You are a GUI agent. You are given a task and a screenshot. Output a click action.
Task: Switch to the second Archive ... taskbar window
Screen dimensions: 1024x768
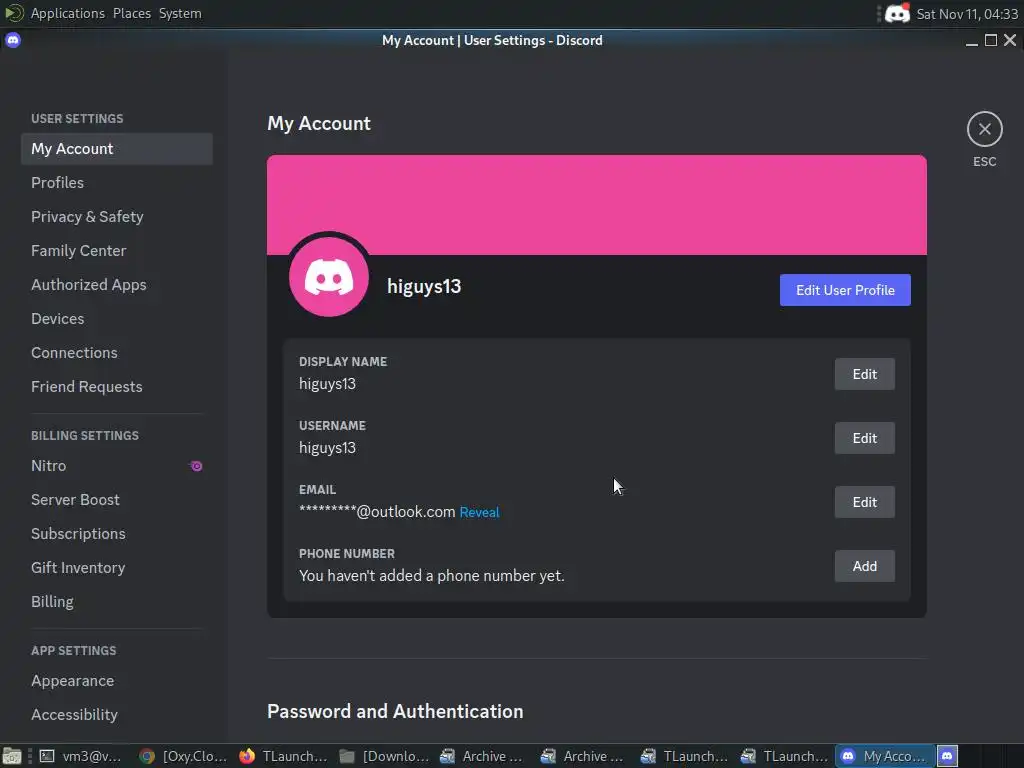click(582, 756)
